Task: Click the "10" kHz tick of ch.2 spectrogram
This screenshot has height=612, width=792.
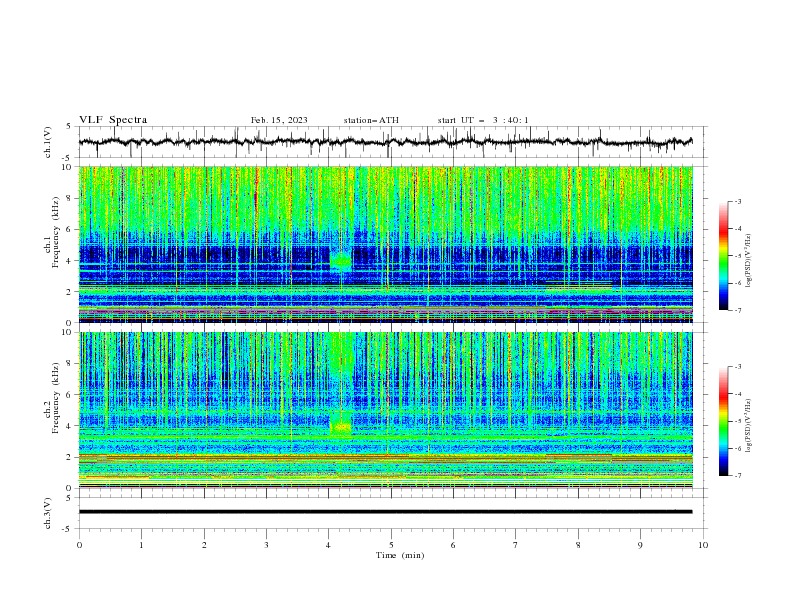Action: pos(69,332)
